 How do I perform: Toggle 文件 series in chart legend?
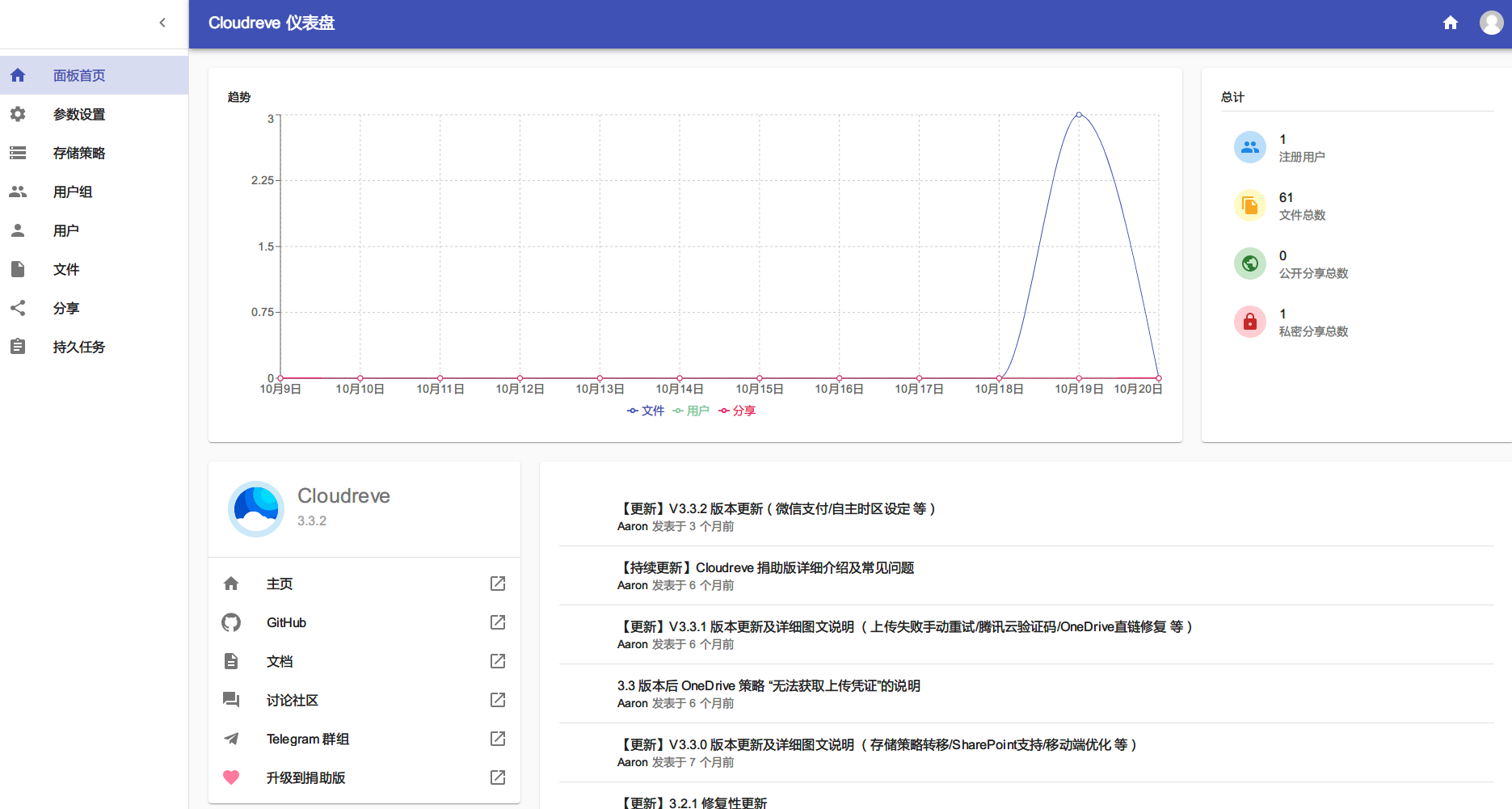coord(646,411)
